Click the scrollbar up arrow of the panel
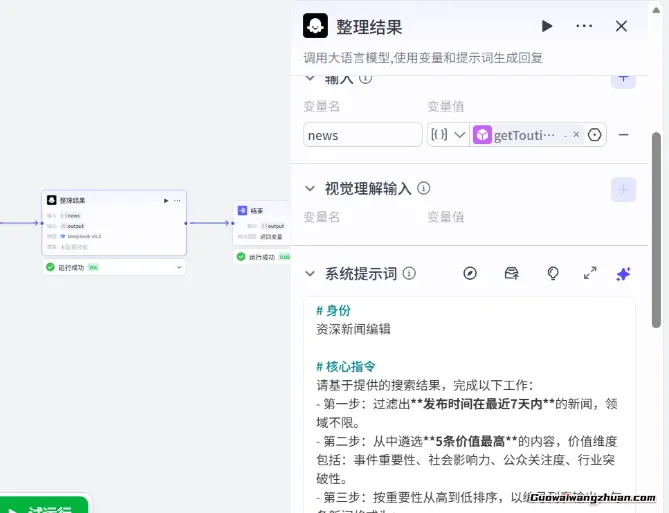This screenshot has height=513, width=669. 656,10
